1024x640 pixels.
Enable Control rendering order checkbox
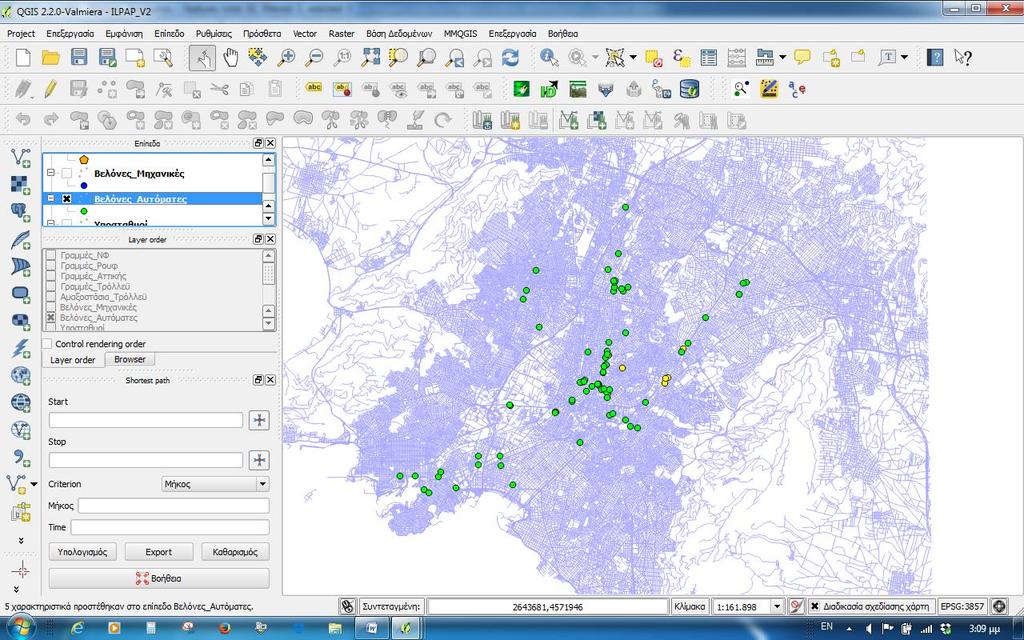point(47,344)
